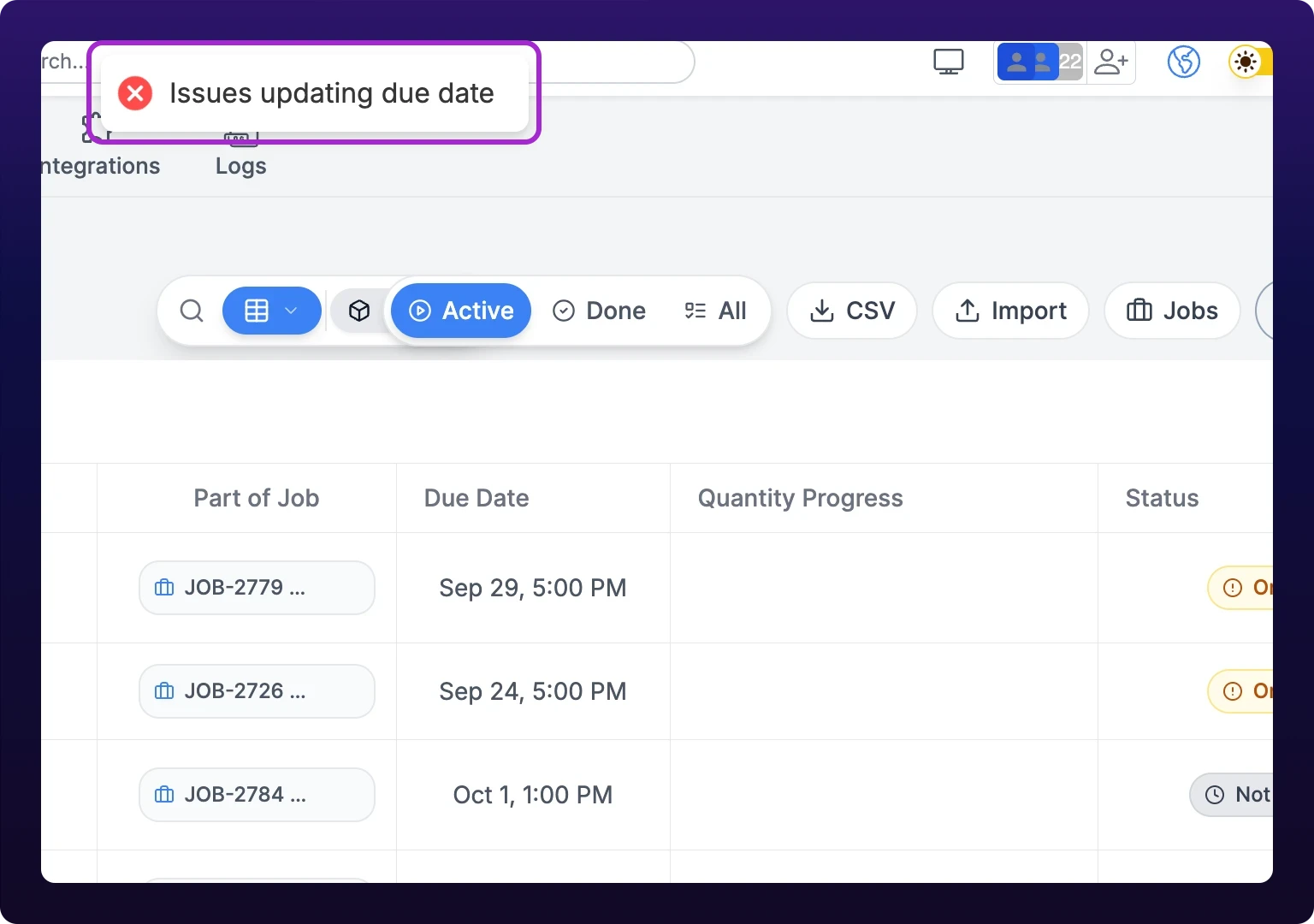Click the status badge in JOB-2779 row
The image size is (1314, 924).
1240,588
